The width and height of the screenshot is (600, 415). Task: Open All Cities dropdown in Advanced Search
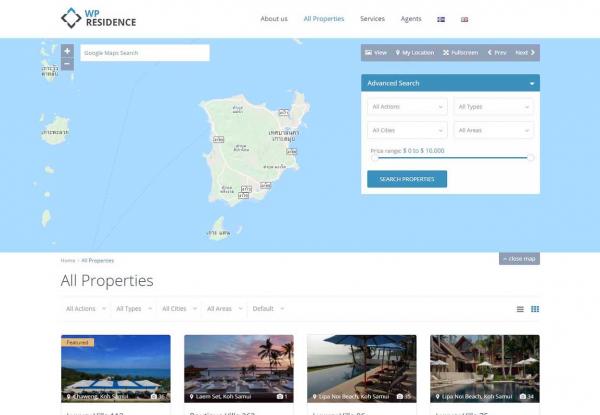pyautogui.click(x=407, y=130)
